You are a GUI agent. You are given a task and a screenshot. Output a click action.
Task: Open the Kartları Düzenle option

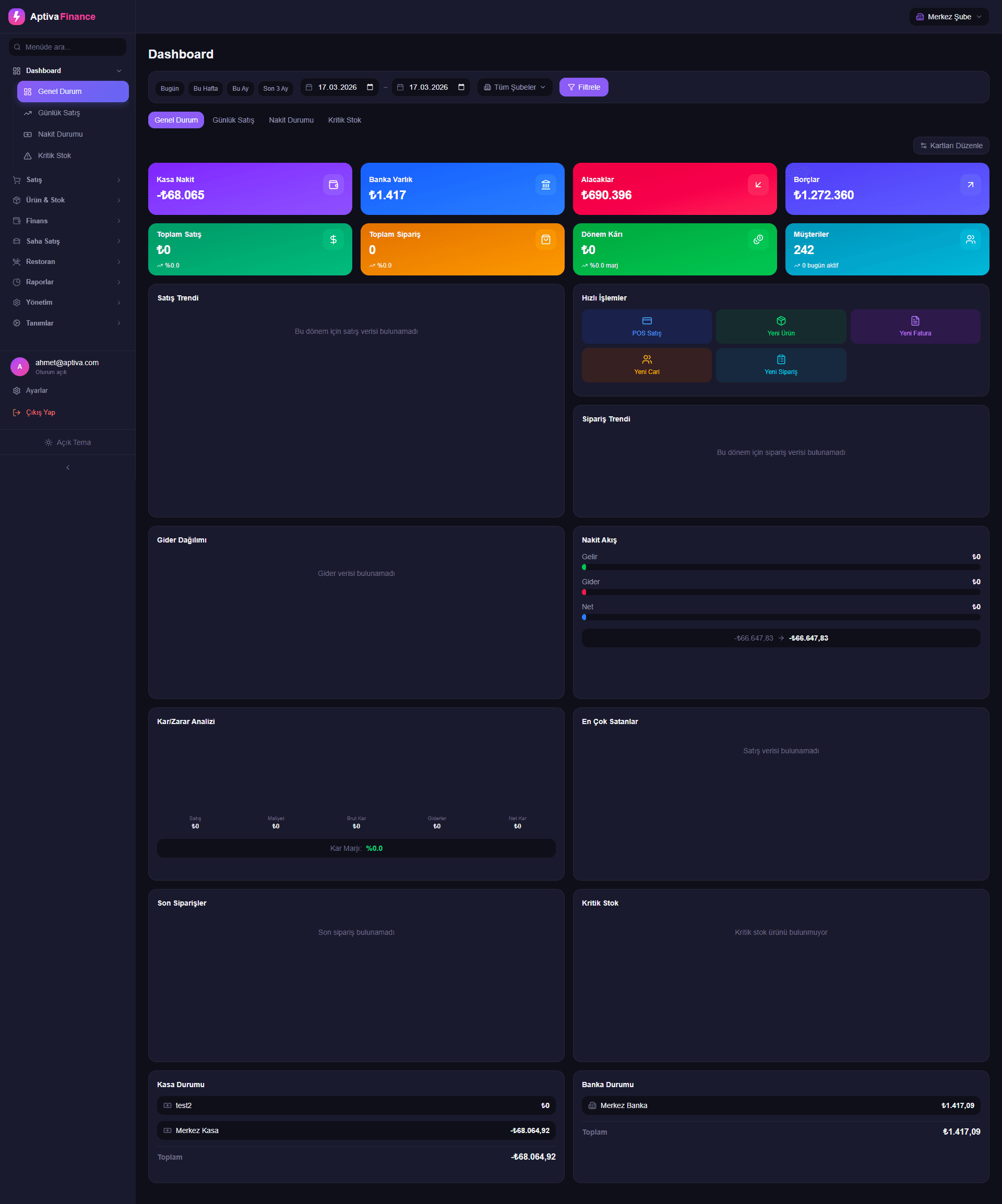[x=950, y=145]
